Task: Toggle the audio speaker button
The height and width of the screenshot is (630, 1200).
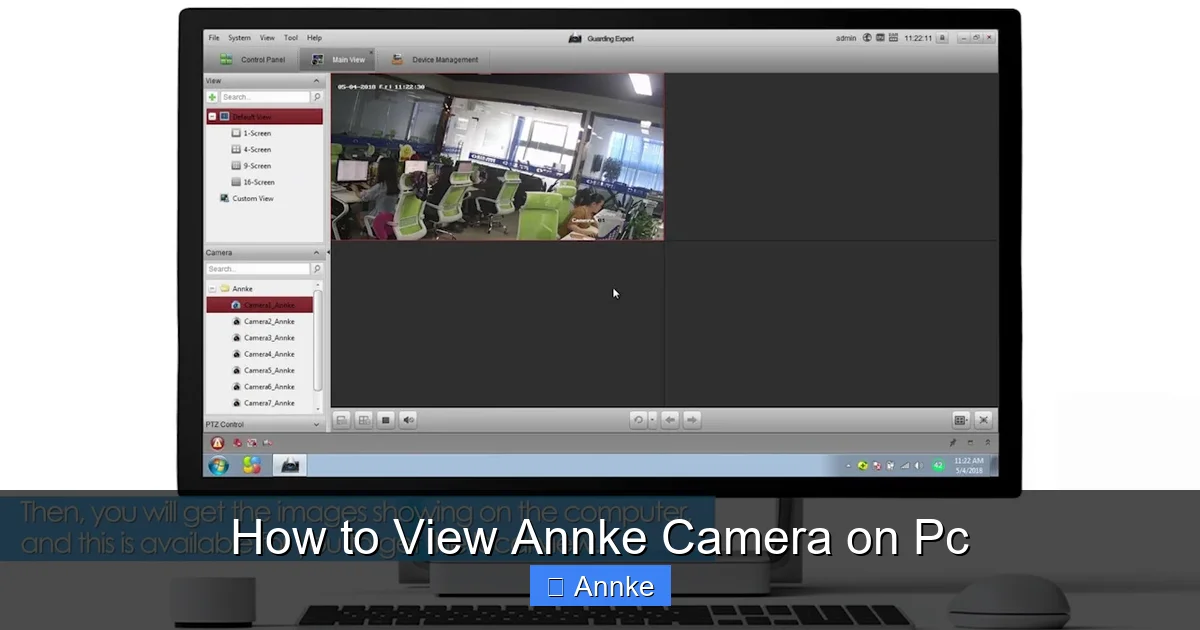Action: 408,420
